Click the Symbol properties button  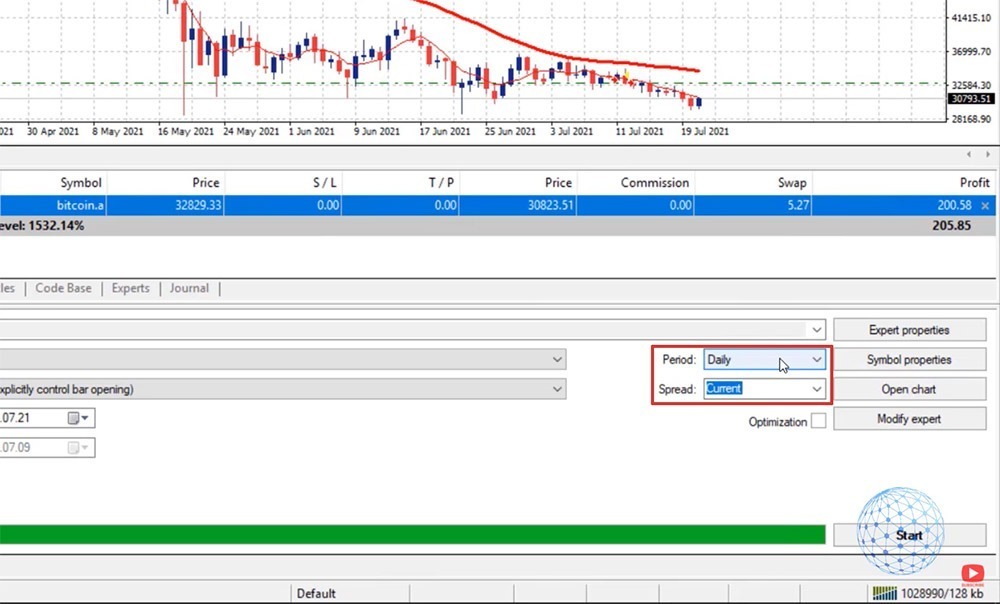pyautogui.click(x=909, y=359)
